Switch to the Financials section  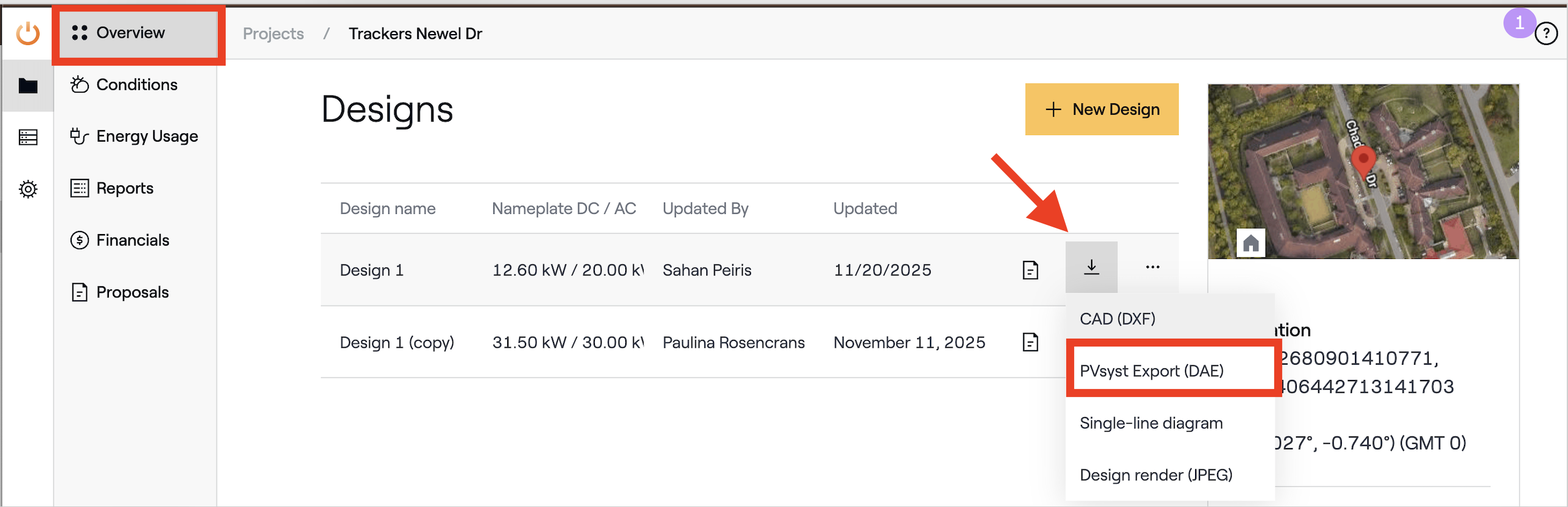coord(132,240)
